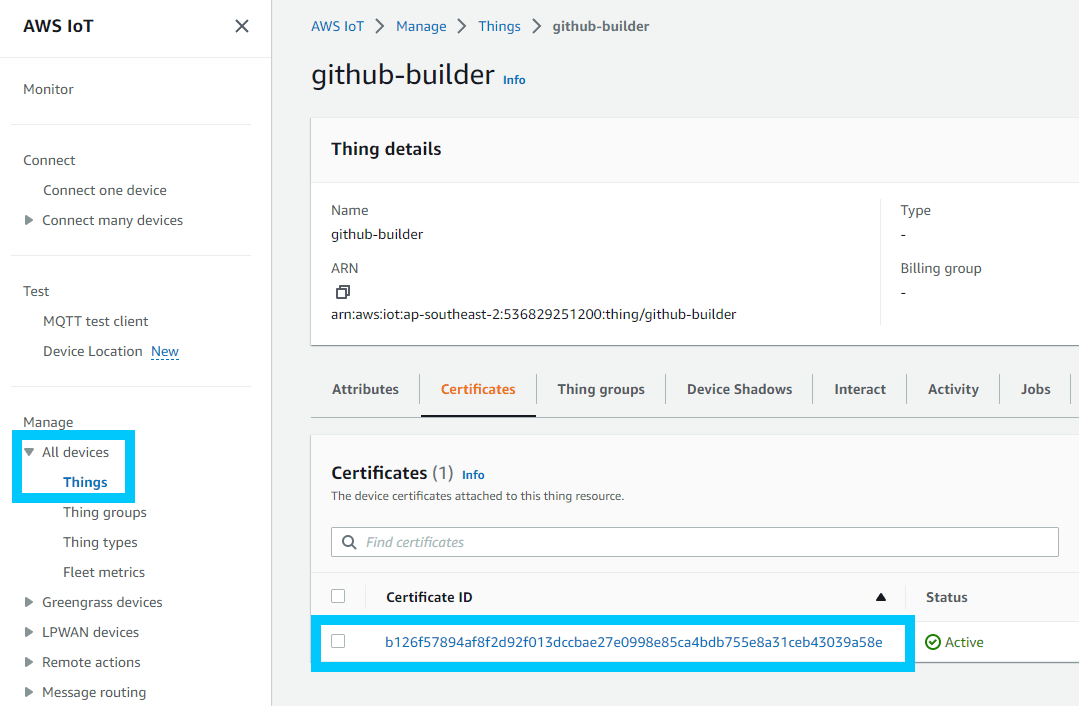Click the New badge next to Device Location
1079x706 pixels.
coord(164,351)
